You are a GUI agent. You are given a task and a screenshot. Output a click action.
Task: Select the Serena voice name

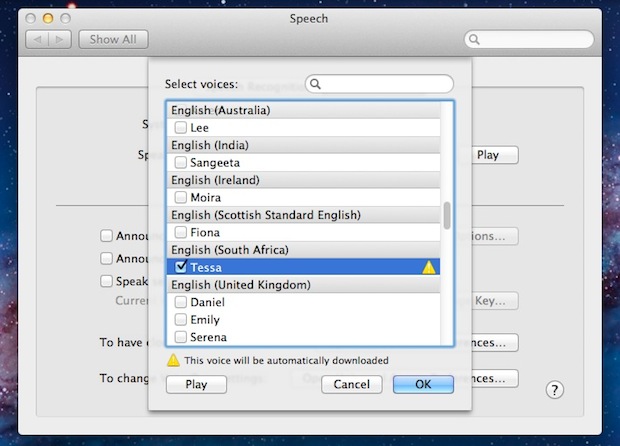click(x=208, y=337)
